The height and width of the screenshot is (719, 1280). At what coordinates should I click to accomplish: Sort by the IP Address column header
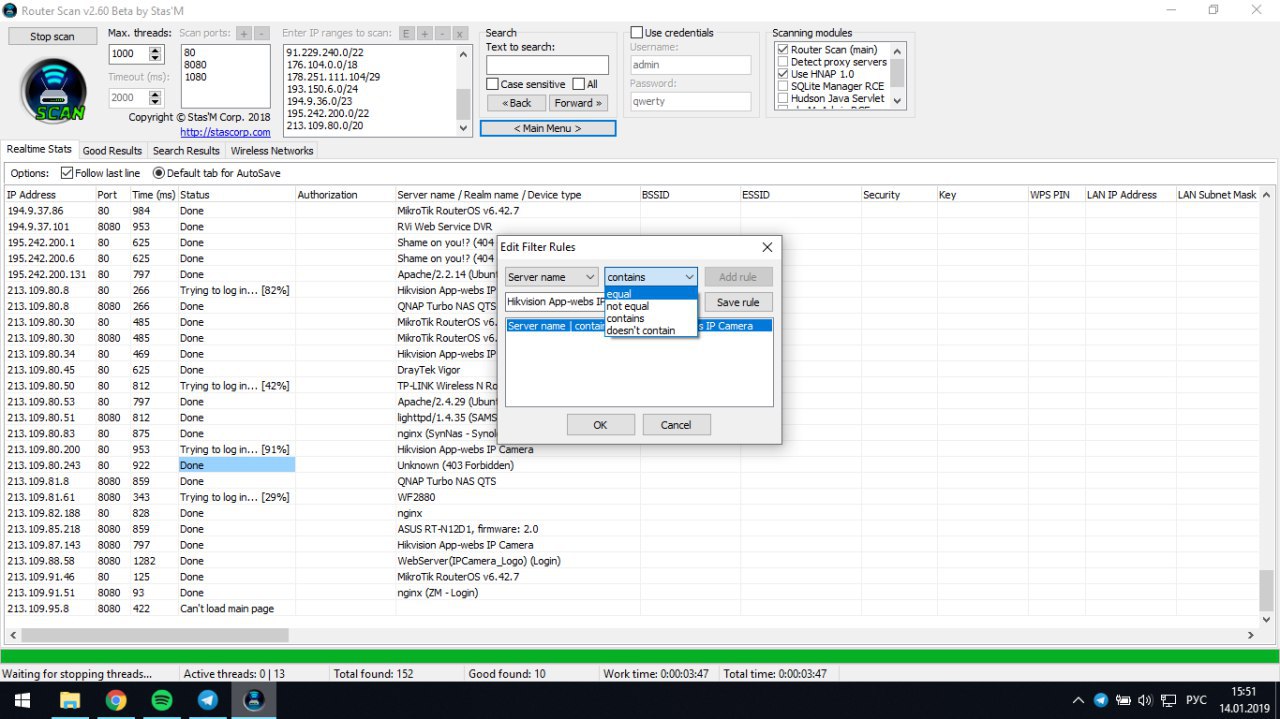(x=49, y=195)
